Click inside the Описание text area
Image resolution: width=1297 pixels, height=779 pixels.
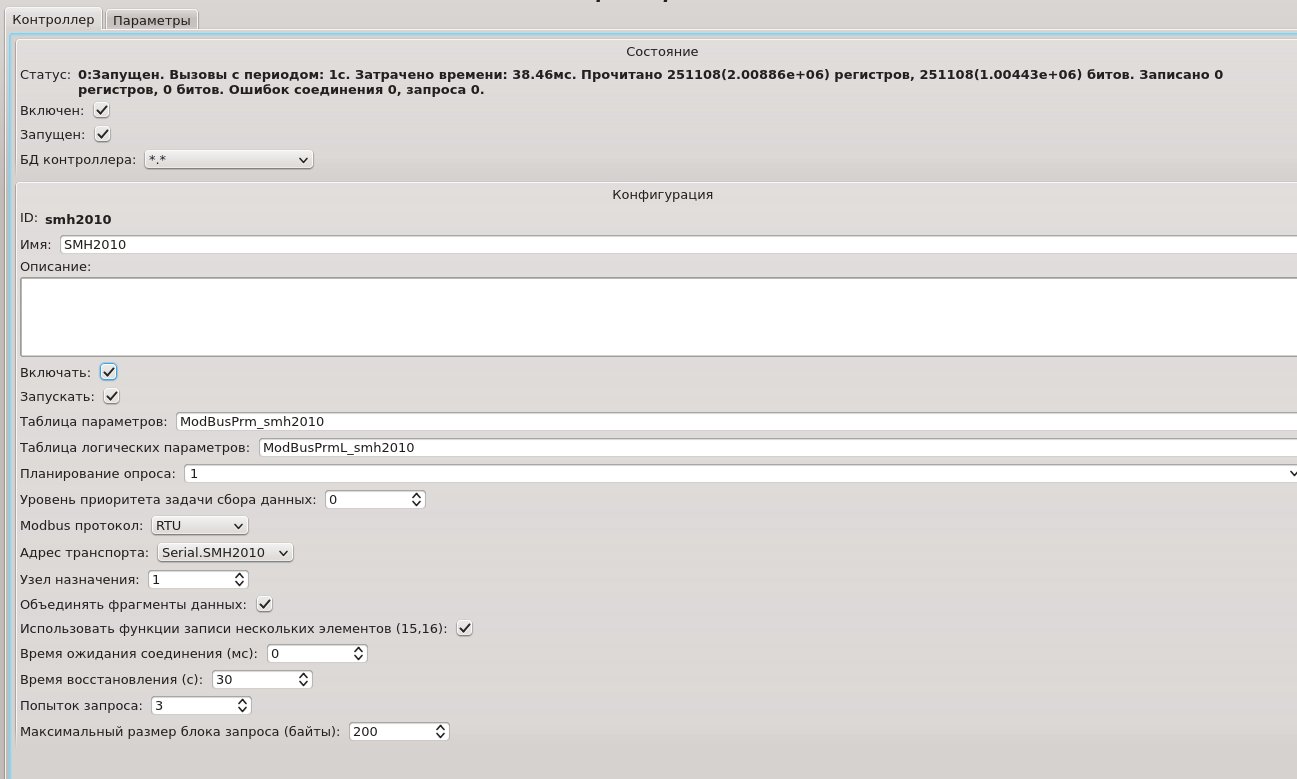coord(658,316)
